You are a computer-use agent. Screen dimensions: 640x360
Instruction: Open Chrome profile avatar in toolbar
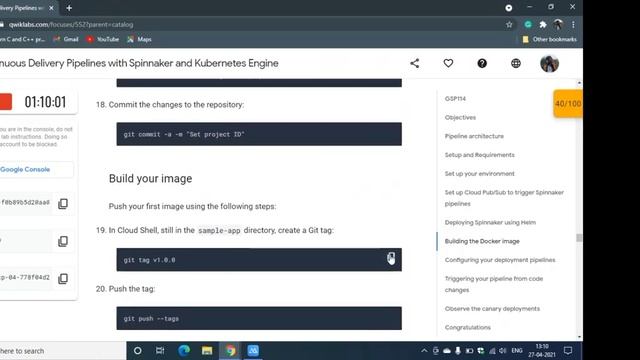tap(558, 24)
